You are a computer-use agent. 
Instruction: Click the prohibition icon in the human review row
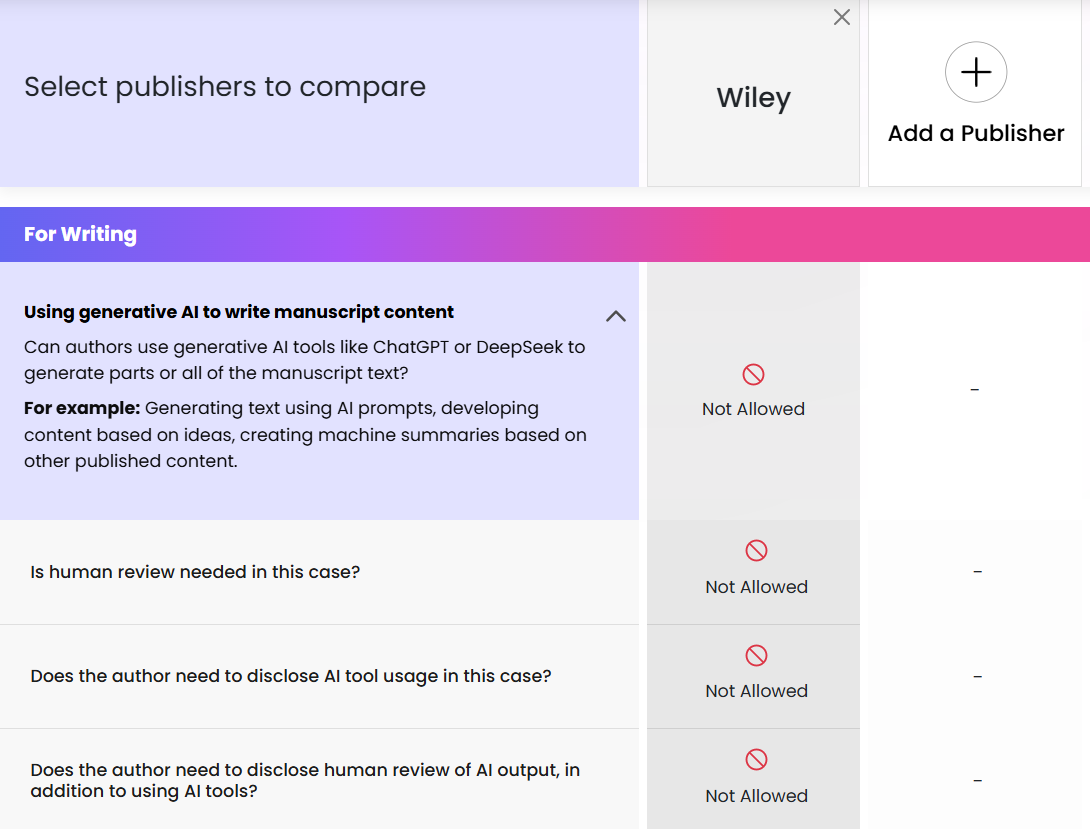pyautogui.click(x=756, y=551)
